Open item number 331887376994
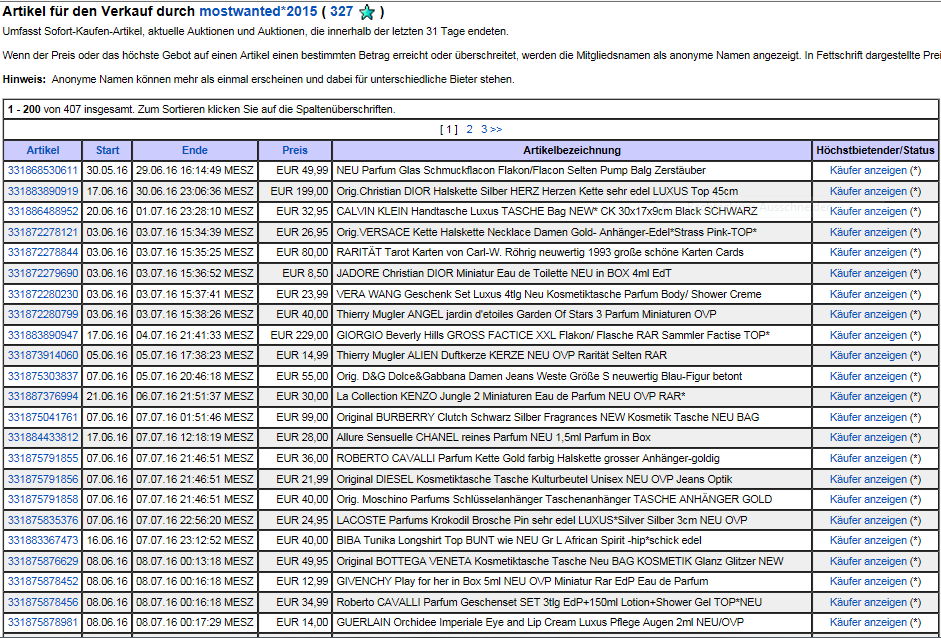Viewport: 941px width, 638px height. click(43, 396)
